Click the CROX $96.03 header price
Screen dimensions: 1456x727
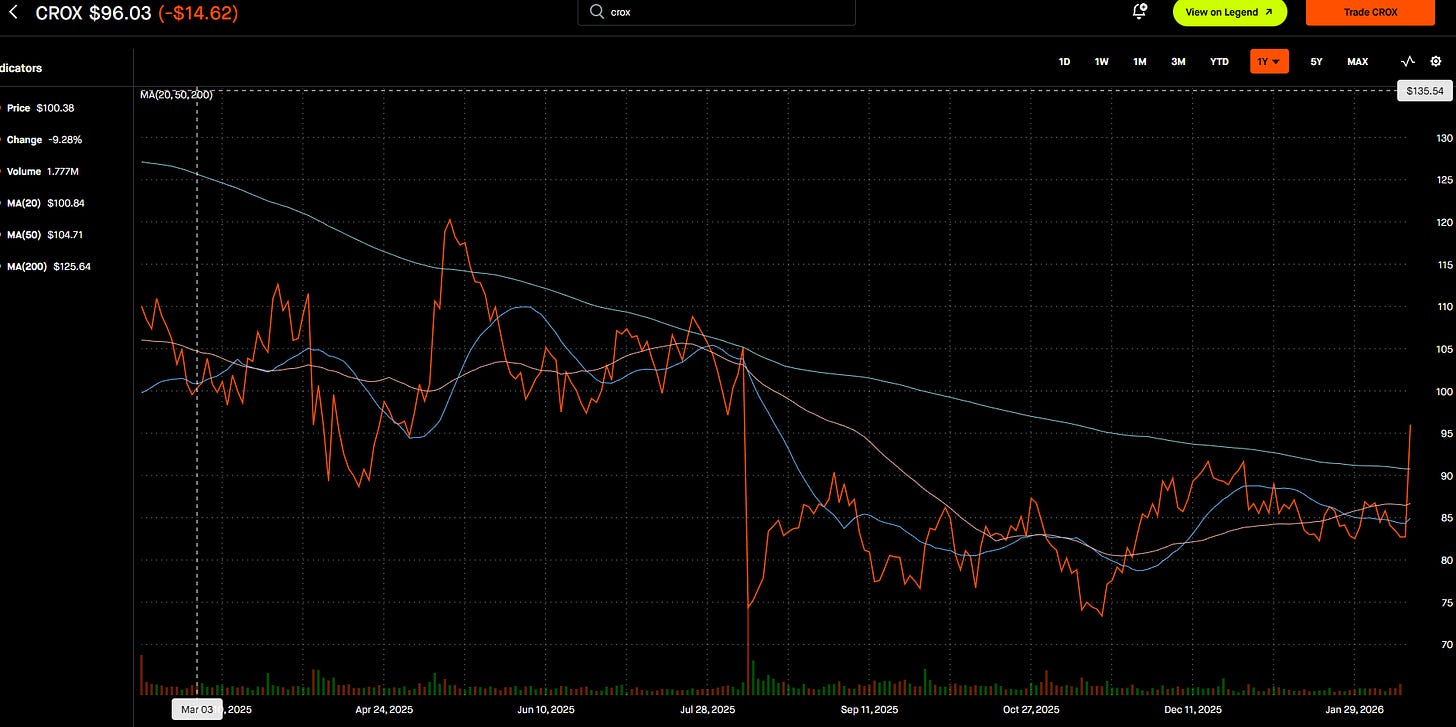pos(93,13)
